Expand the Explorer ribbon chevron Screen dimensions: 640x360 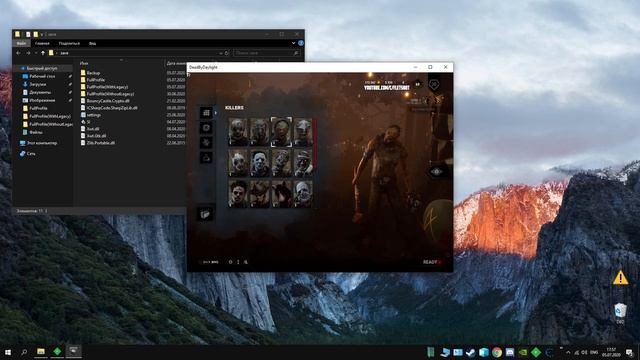click(x=293, y=43)
